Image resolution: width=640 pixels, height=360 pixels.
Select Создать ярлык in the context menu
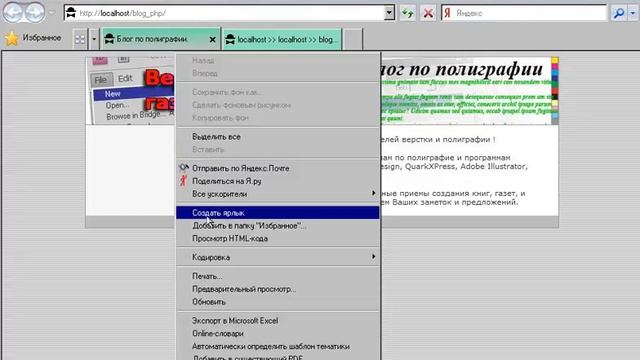(x=278, y=213)
